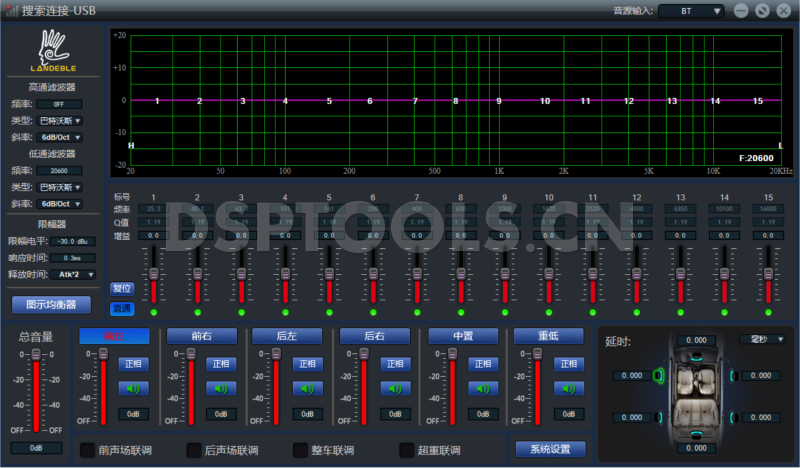Select center speaker at car front

(696, 358)
